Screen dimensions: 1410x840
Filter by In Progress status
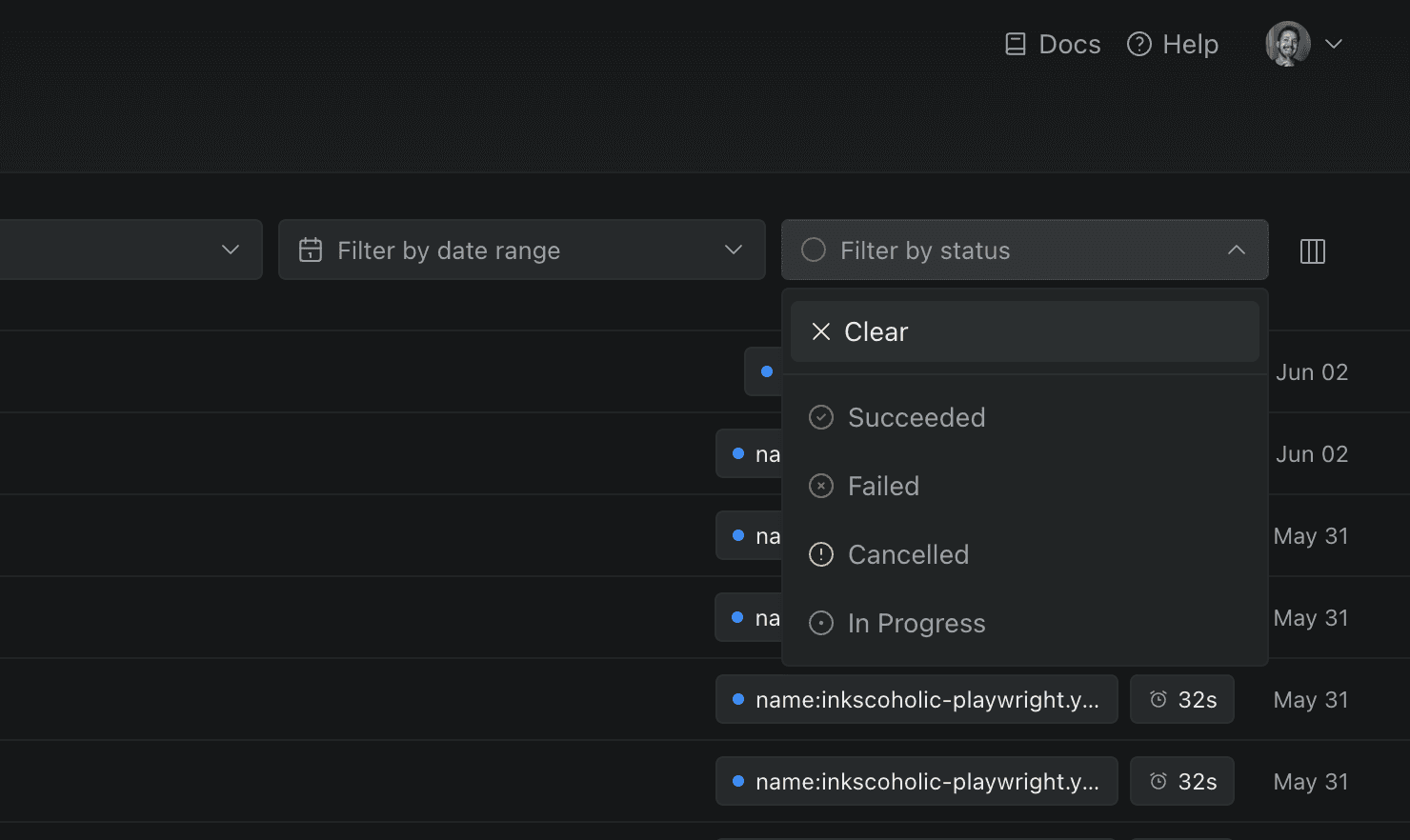(x=916, y=623)
